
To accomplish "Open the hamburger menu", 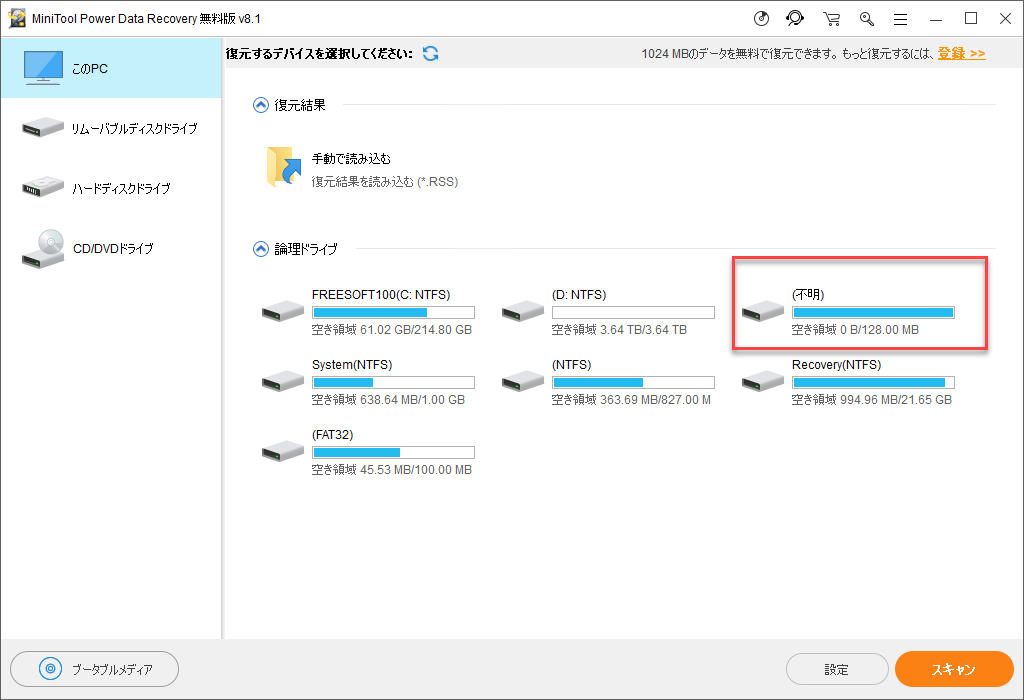I will (x=900, y=18).
